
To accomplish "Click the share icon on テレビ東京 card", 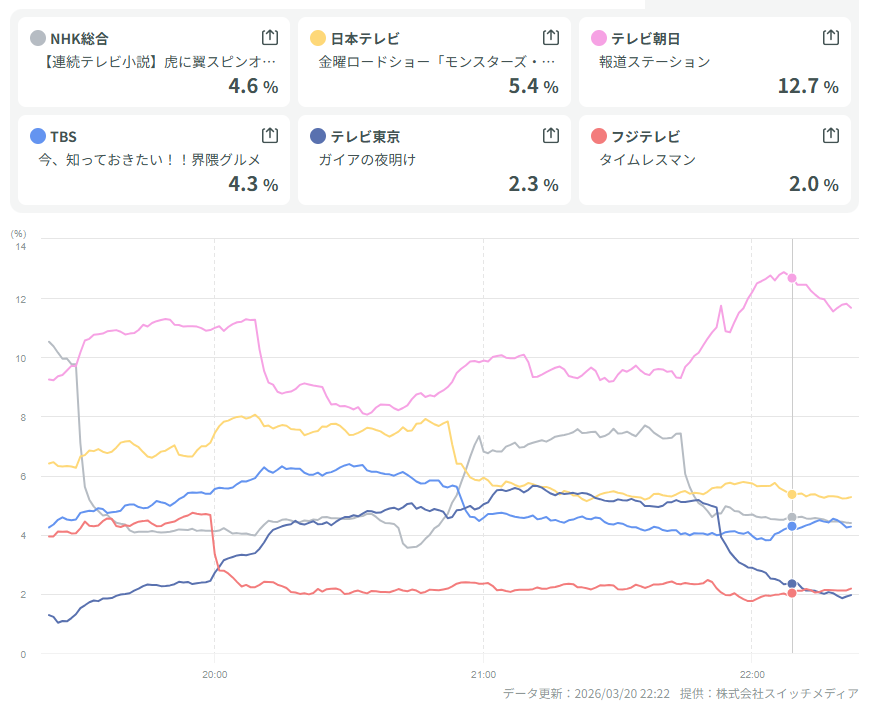I will pyautogui.click(x=550, y=135).
